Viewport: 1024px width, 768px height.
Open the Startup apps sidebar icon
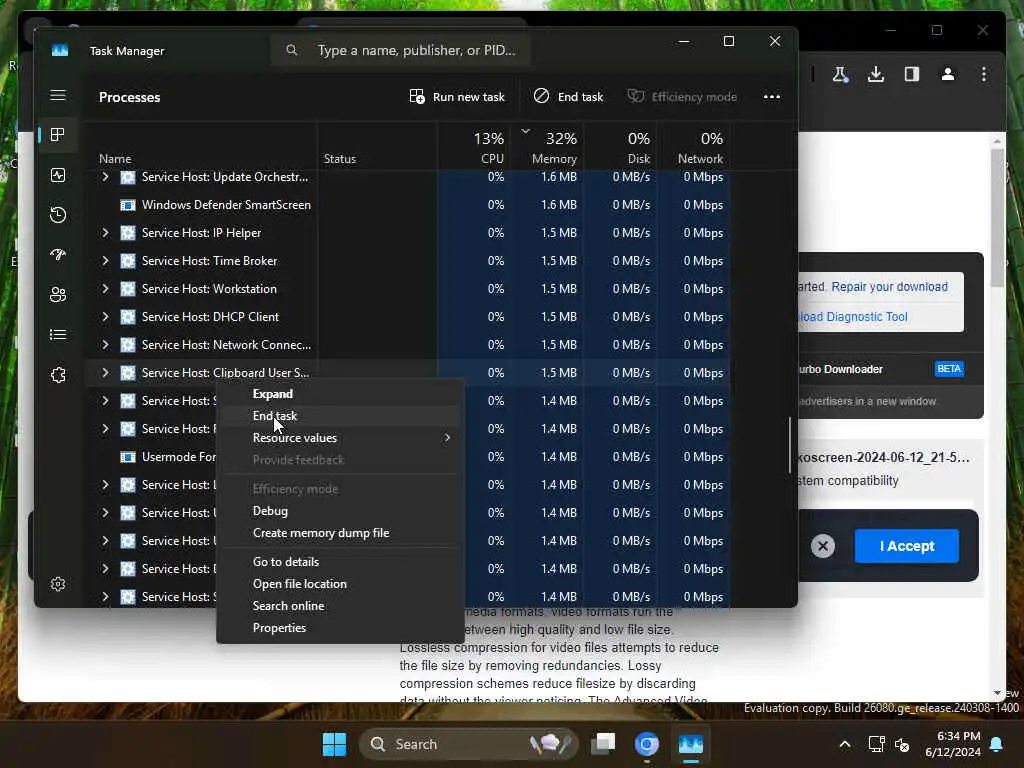point(58,255)
